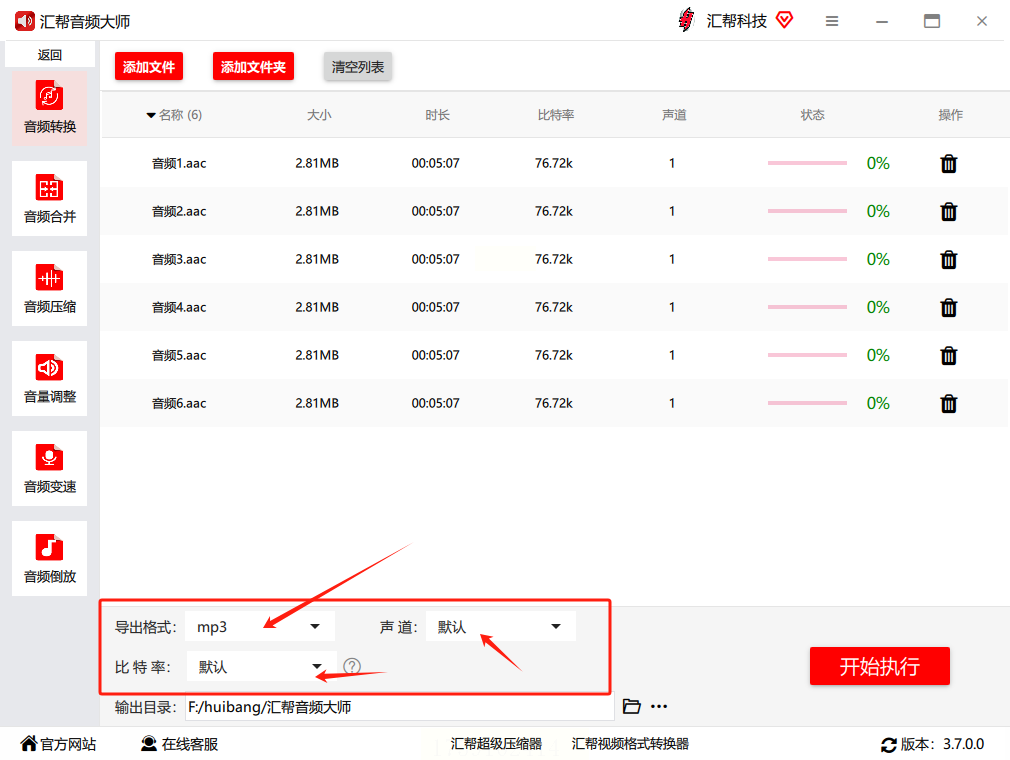Click the 2.81MB size of 音频4.aac

tap(317, 307)
